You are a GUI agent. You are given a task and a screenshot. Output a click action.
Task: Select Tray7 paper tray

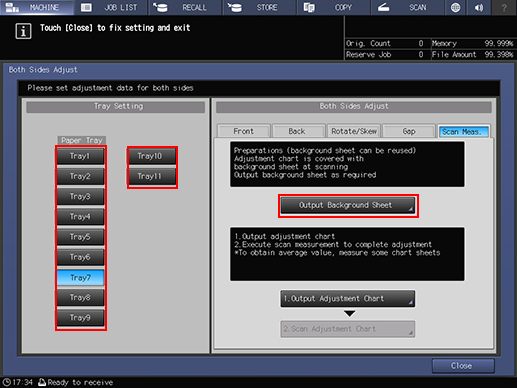click(x=80, y=278)
